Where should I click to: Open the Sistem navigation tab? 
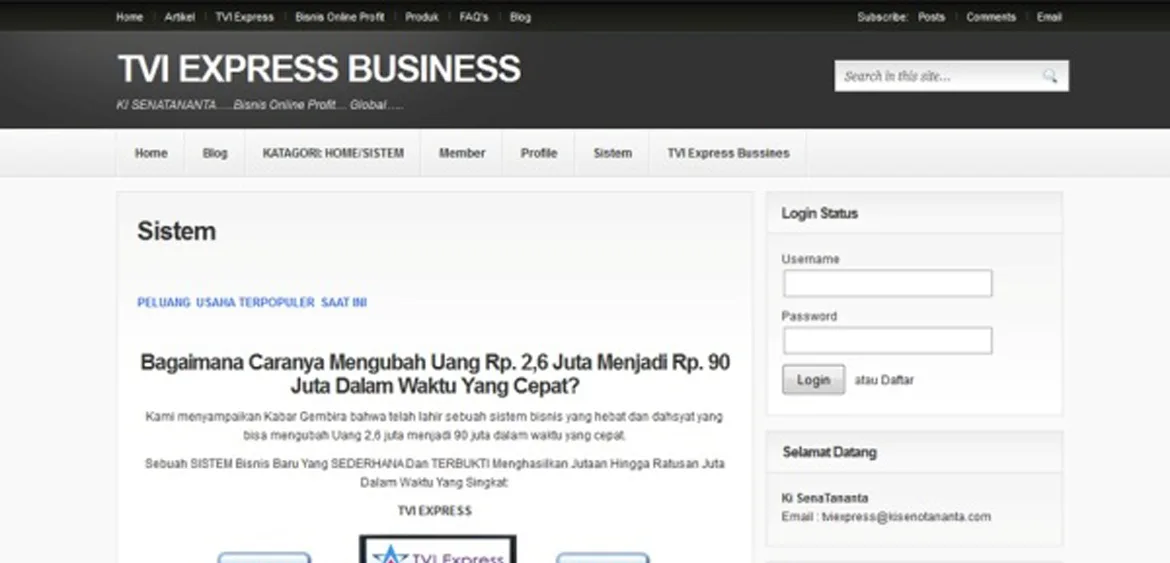click(613, 153)
